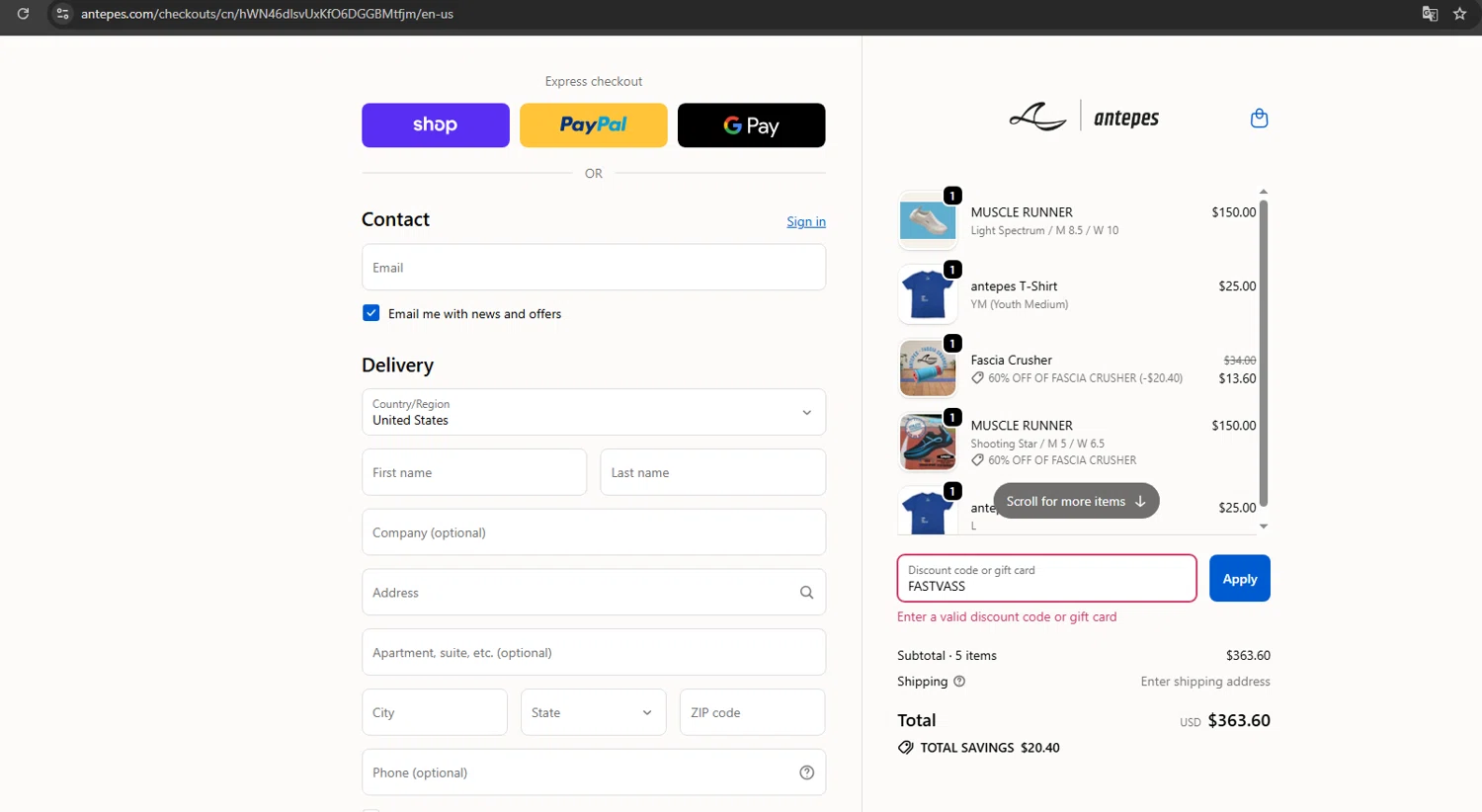The height and width of the screenshot is (812, 1482).
Task: Click the address search magnifier icon
Action: pos(806,593)
